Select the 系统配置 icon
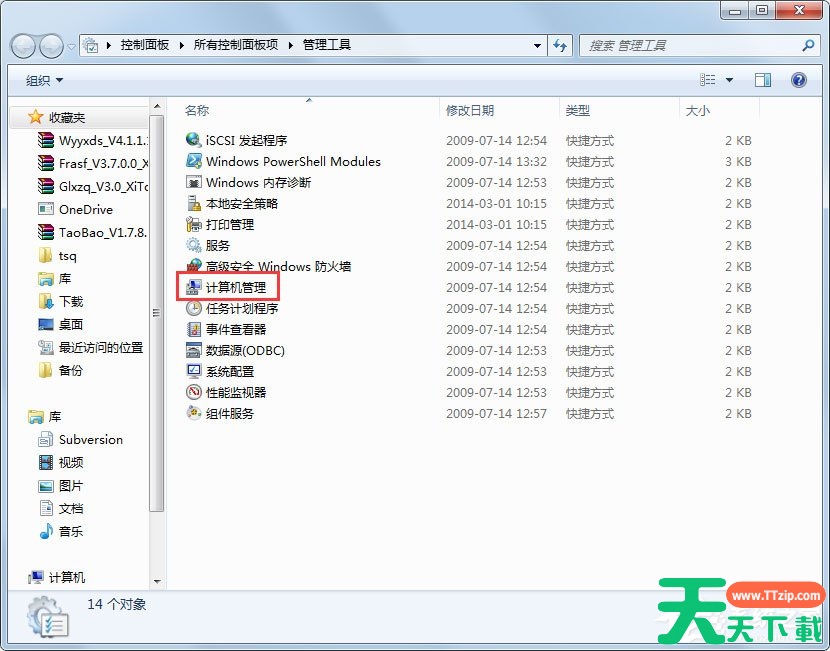Image resolution: width=830 pixels, height=651 pixels. pos(194,372)
